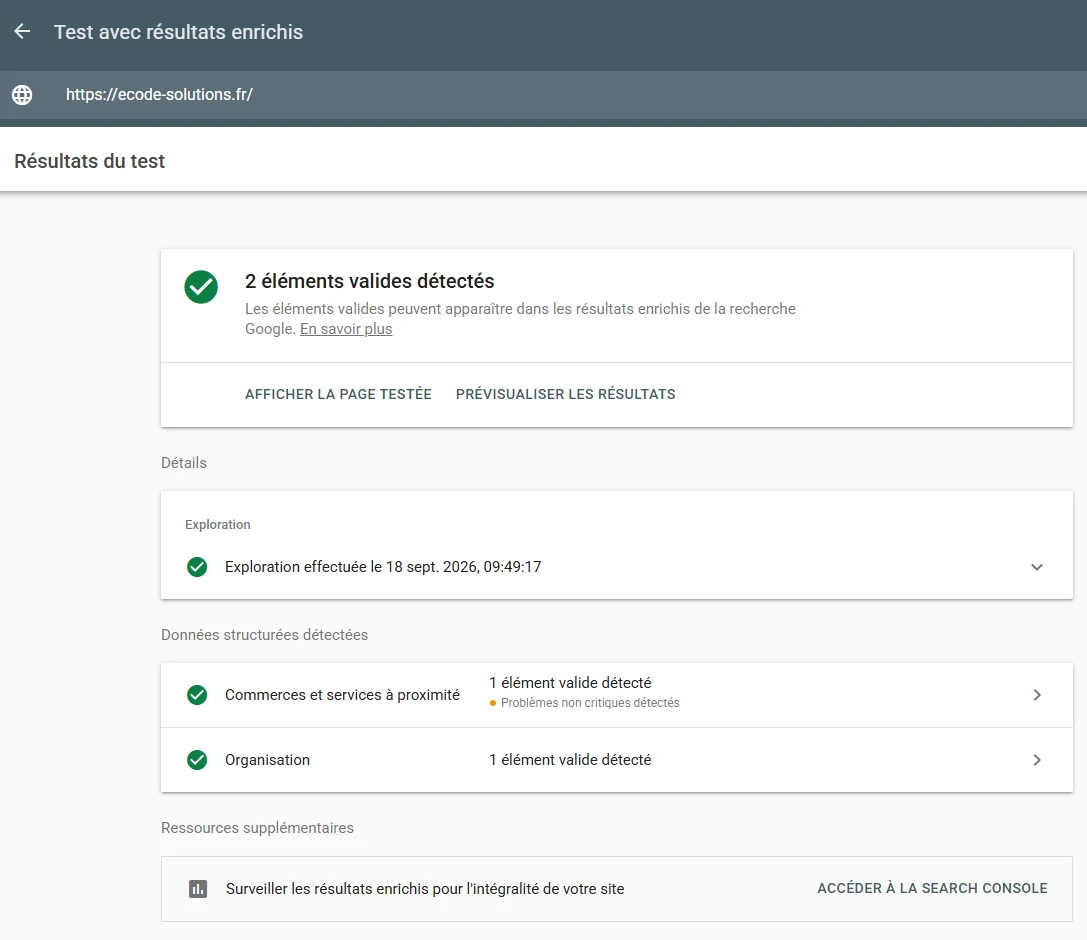Click the 'Détails' section label

(x=184, y=462)
